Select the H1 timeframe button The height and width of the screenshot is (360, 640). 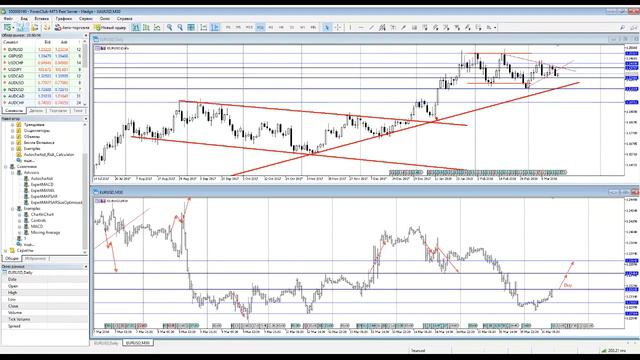[271, 27]
